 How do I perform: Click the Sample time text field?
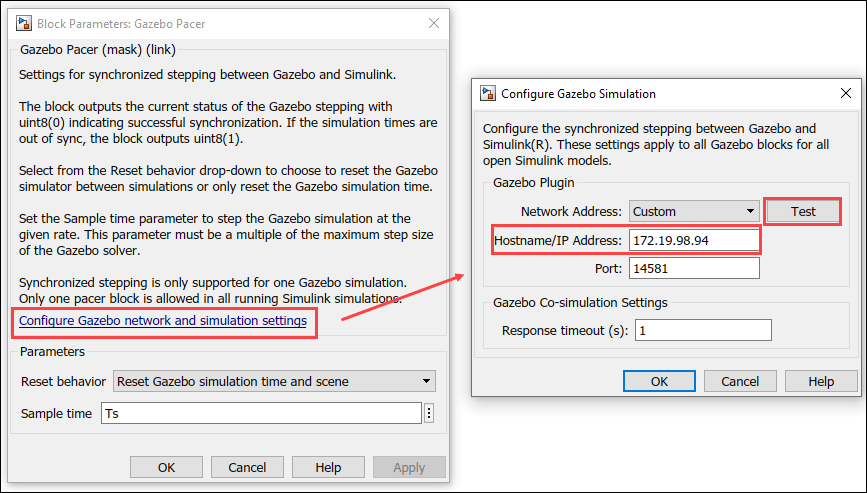click(x=261, y=413)
